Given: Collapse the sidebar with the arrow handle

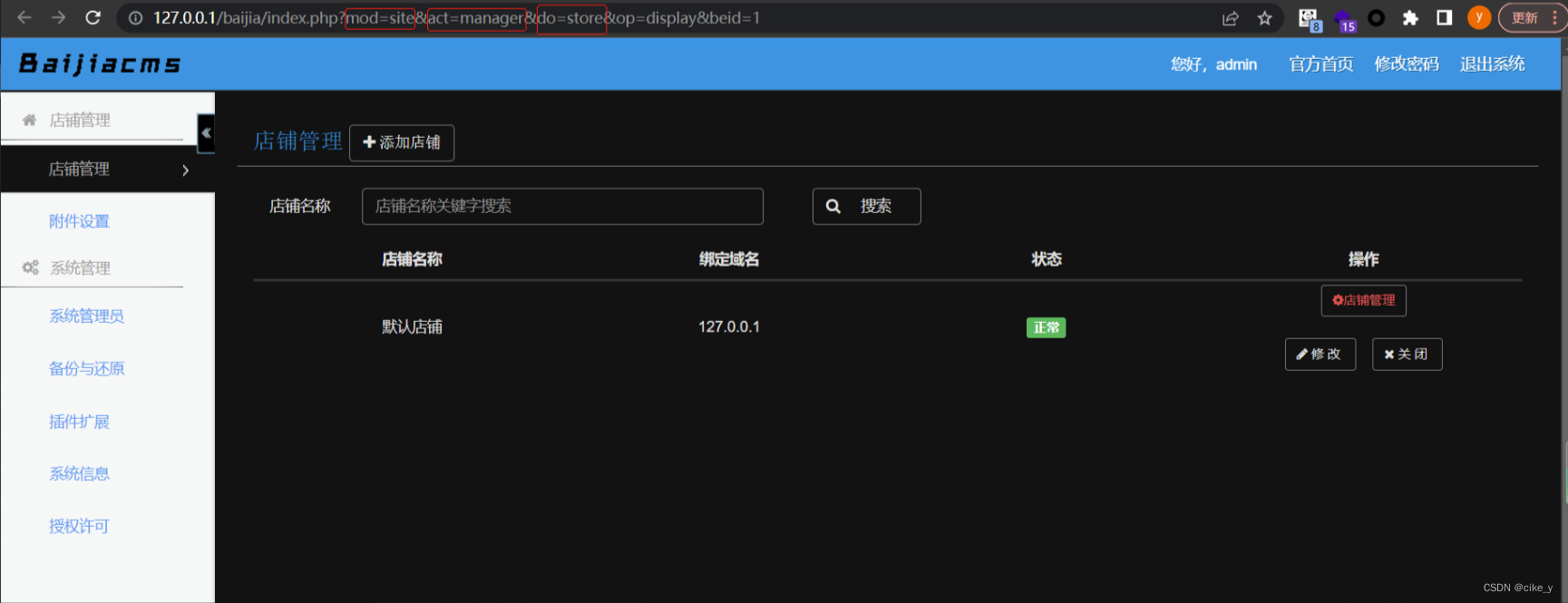Looking at the screenshot, I should [x=206, y=133].
